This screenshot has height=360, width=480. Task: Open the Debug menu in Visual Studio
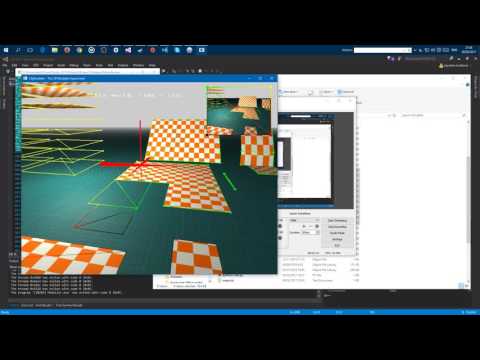(74, 65)
